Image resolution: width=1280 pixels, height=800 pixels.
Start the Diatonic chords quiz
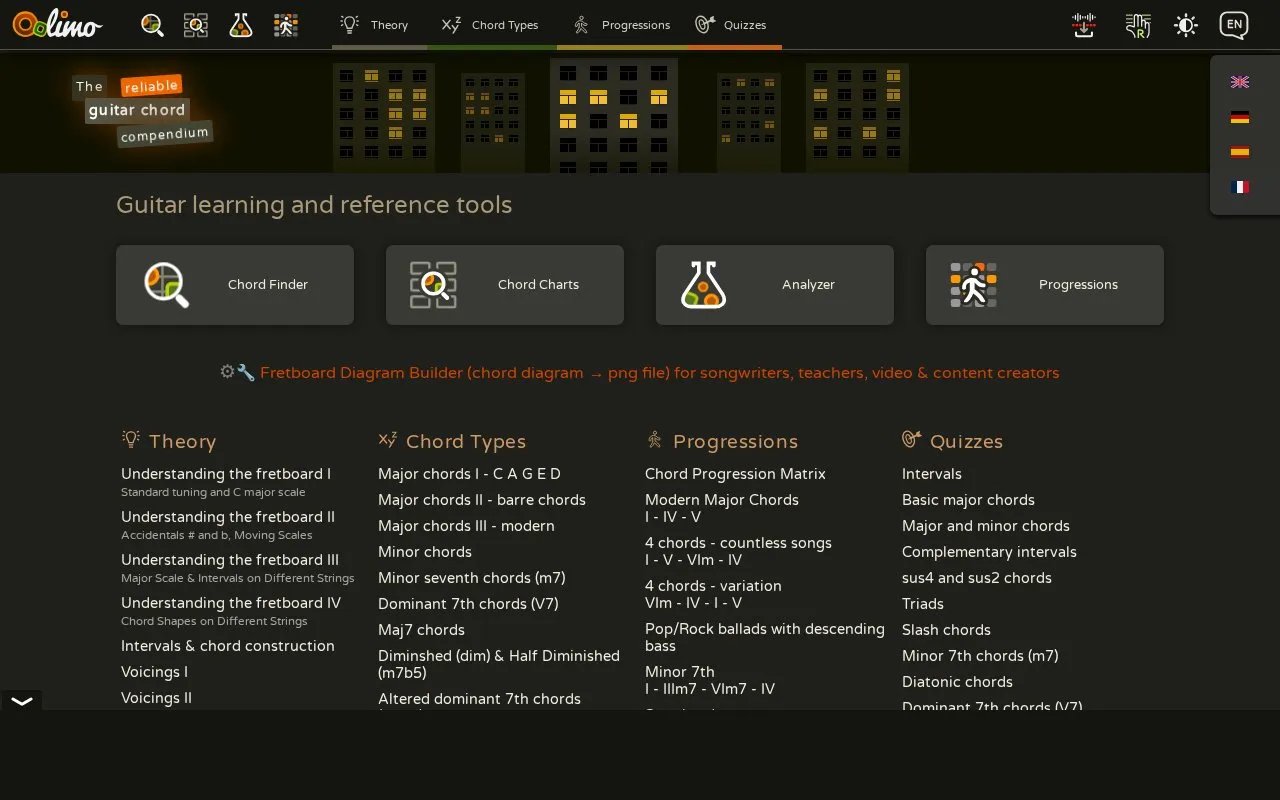[957, 682]
